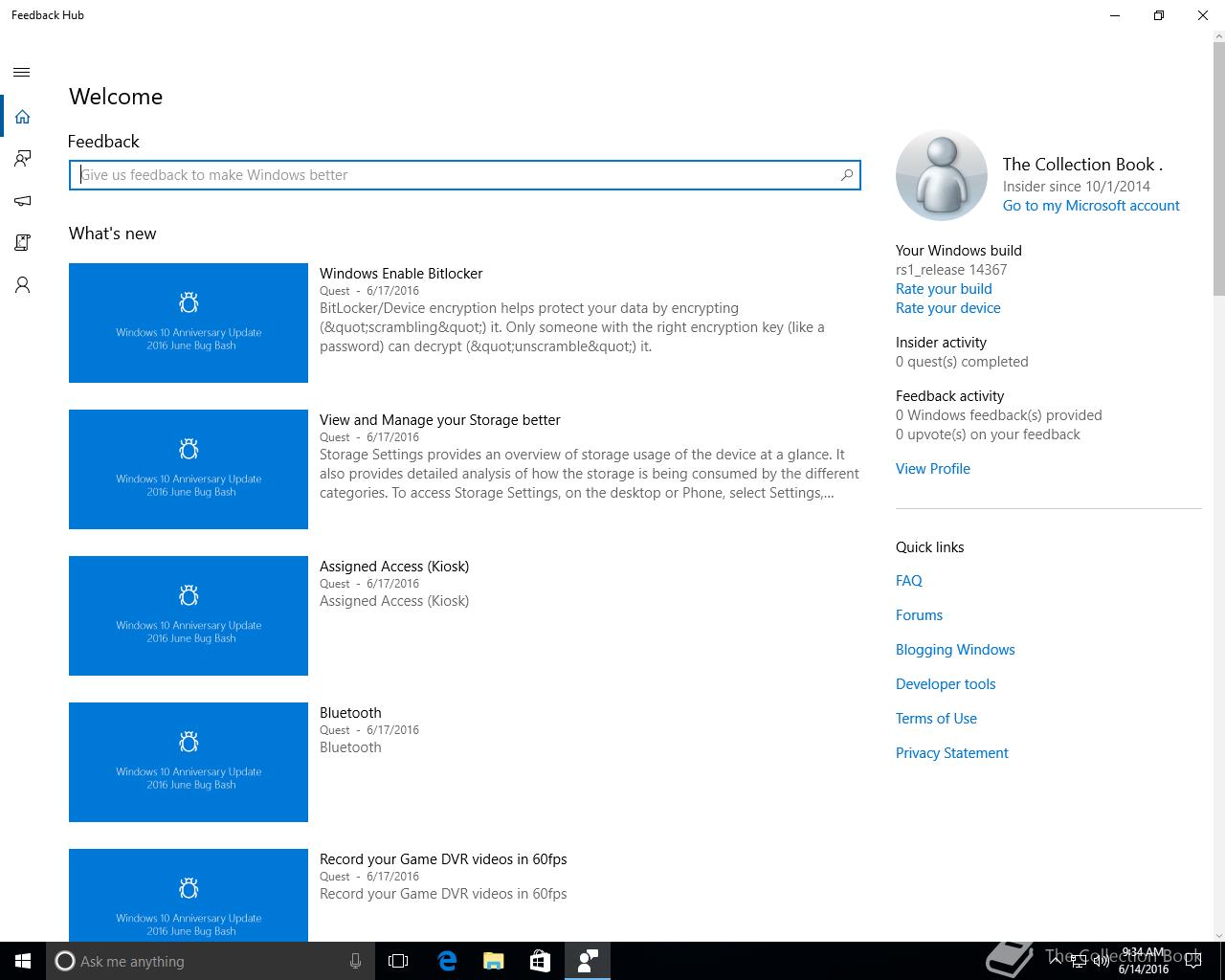
Task: Open View and Manage your Storage better
Action: point(440,420)
